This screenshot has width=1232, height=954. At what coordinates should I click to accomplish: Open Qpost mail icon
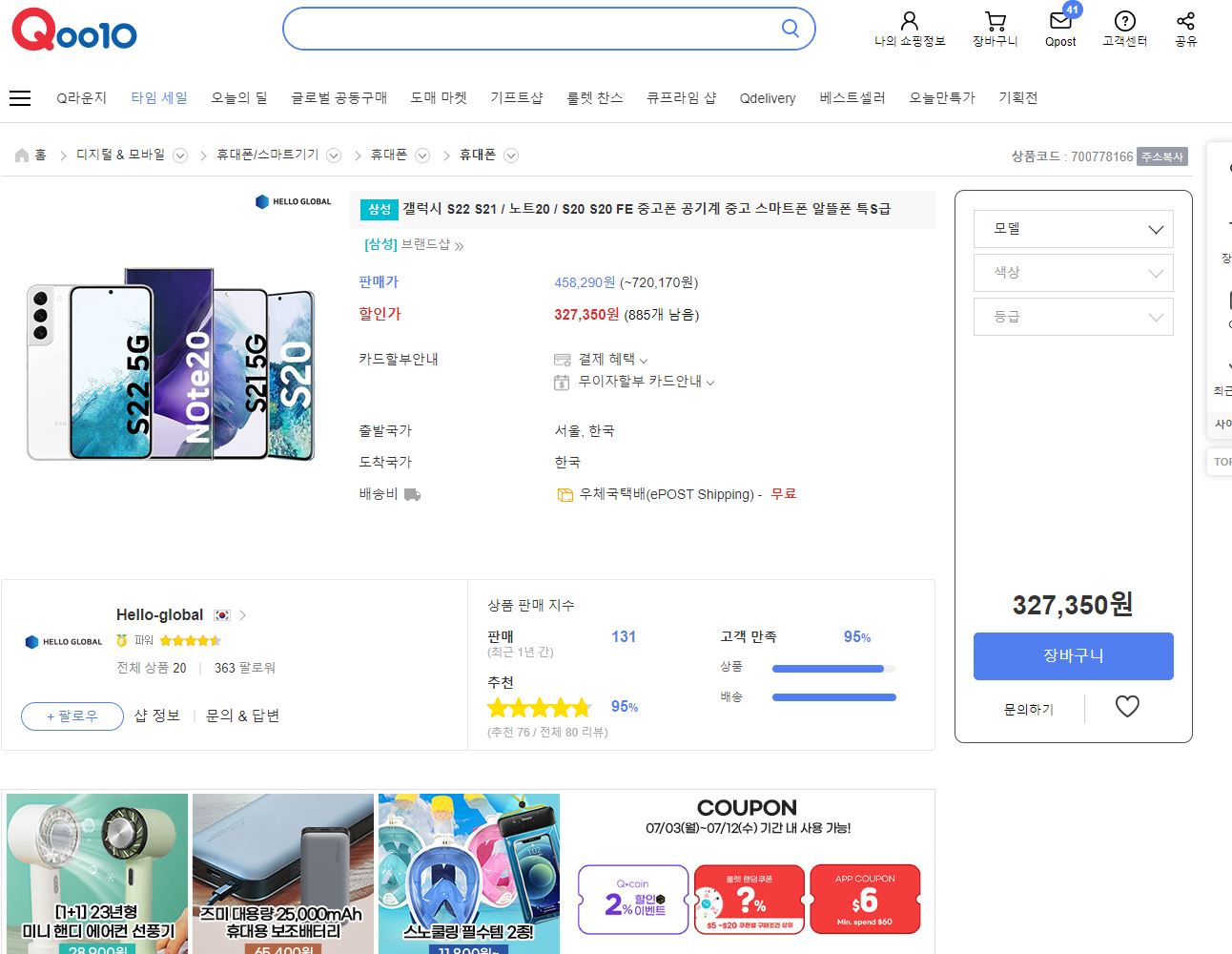pos(1060,20)
